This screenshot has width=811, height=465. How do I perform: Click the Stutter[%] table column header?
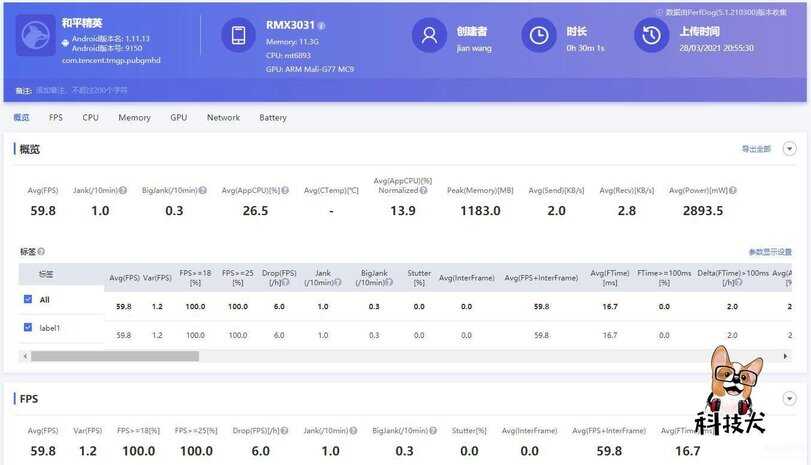(x=419, y=278)
